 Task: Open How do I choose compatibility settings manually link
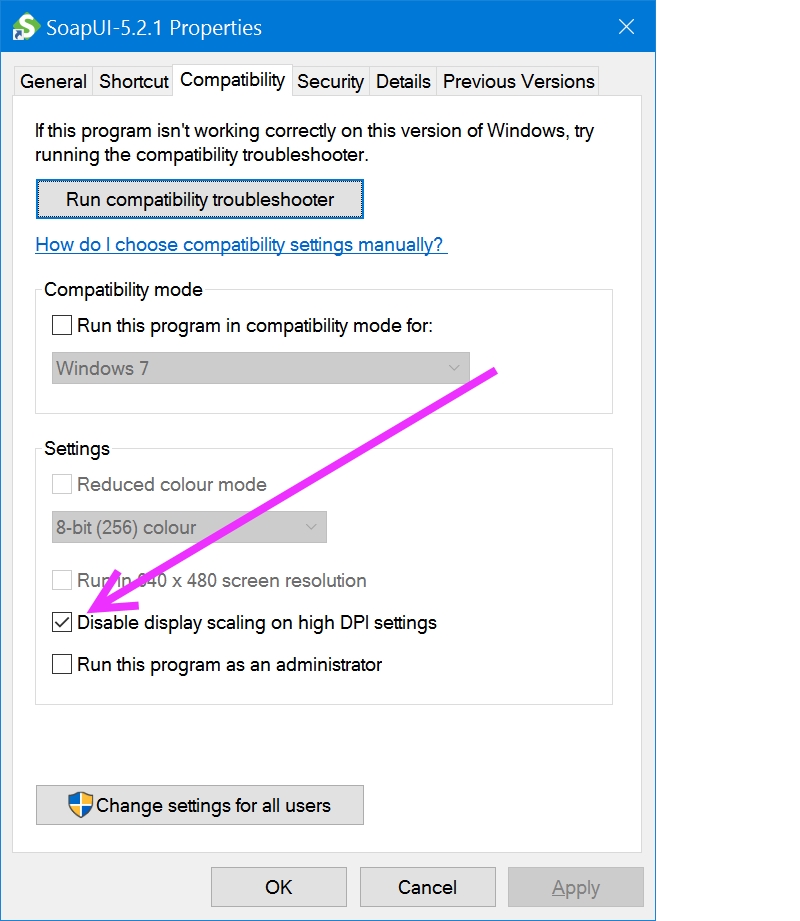pyautogui.click(x=241, y=244)
